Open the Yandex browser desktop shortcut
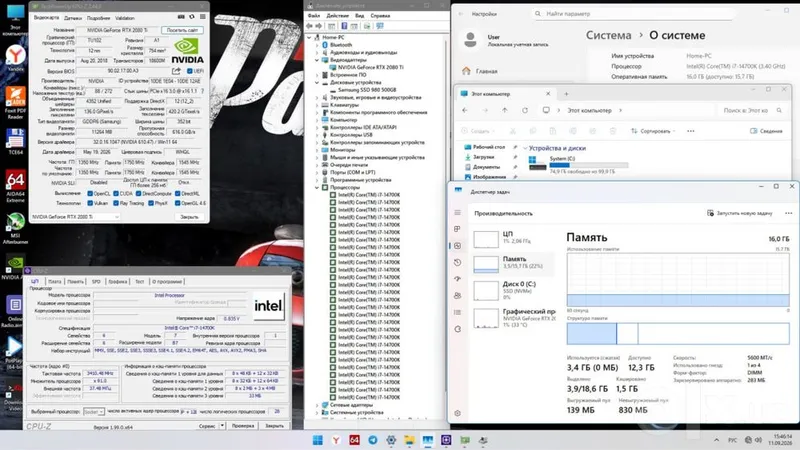The width and height of the screenshot is (800, 450). [15, 57]
